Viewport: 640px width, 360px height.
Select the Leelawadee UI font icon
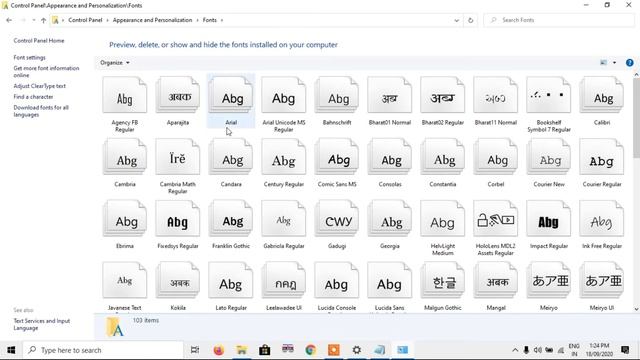click(284, 281)
